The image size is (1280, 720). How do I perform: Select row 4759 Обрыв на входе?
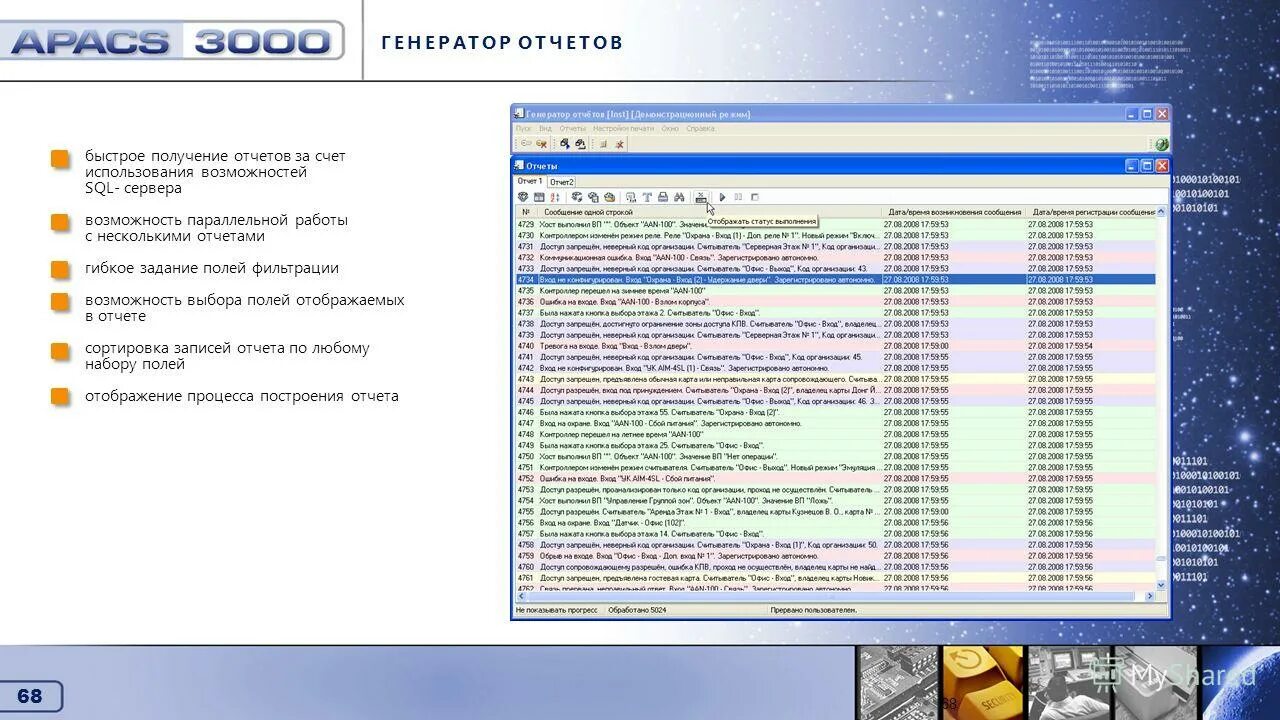click(835, 556)
